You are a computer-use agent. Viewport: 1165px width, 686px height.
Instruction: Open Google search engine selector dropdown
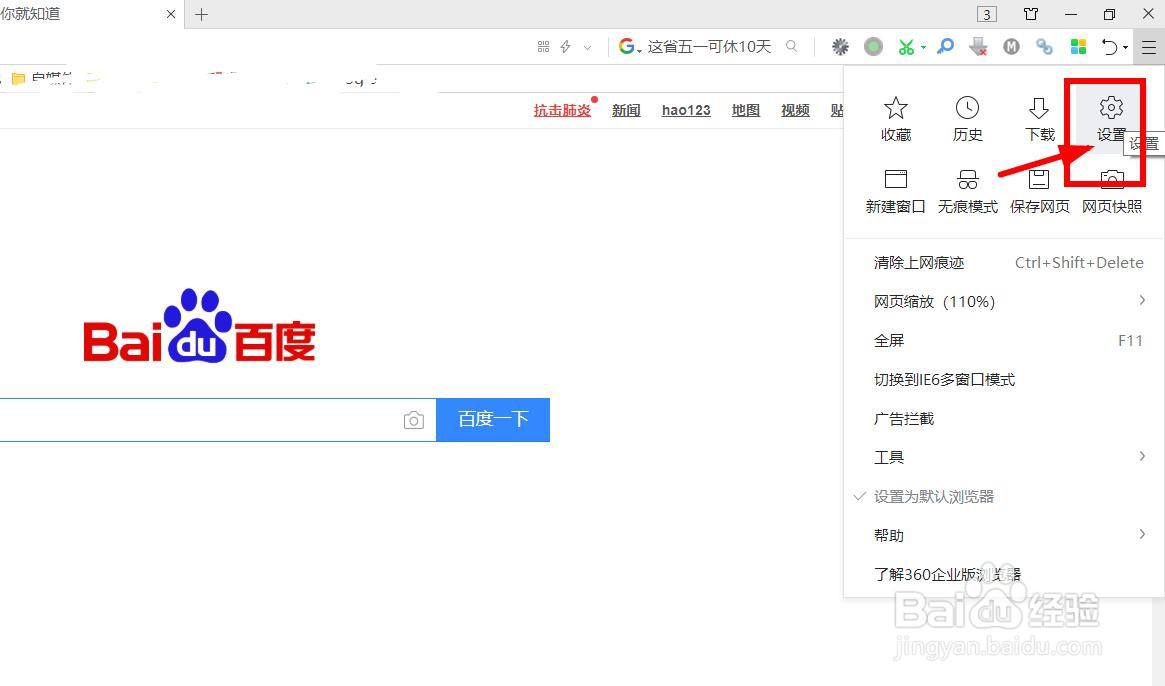(630, 47)
